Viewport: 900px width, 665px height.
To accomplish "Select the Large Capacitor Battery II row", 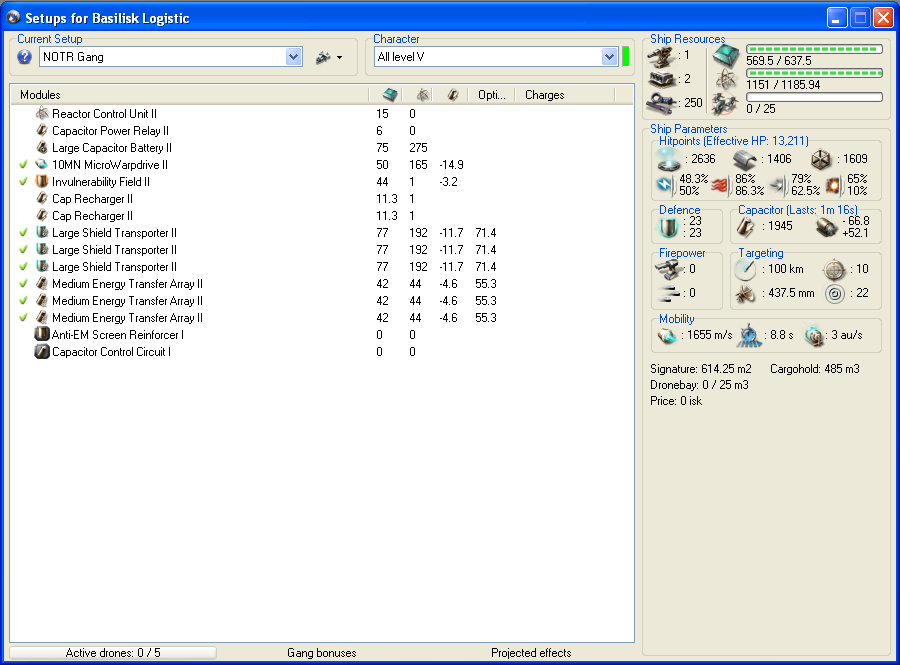I will (322, 148).
